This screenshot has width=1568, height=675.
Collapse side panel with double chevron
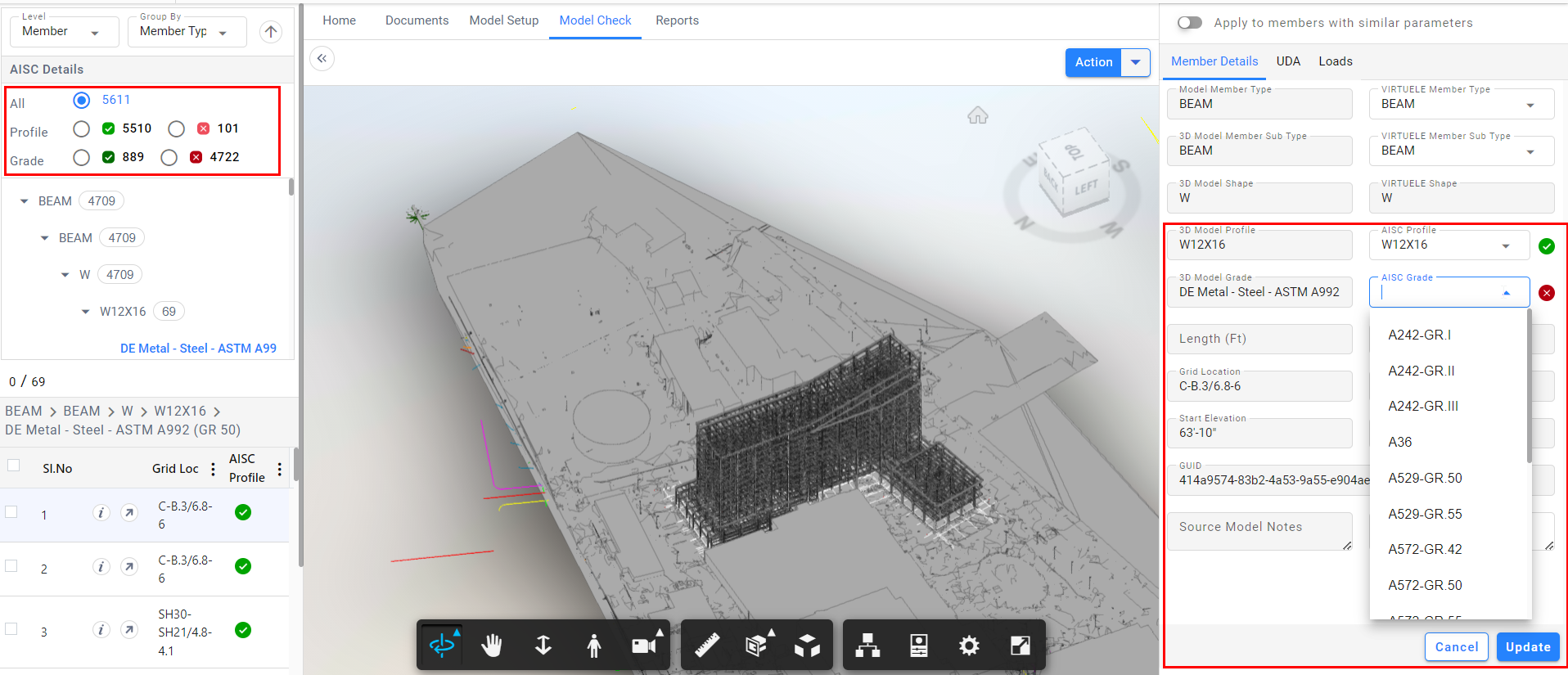322,58
